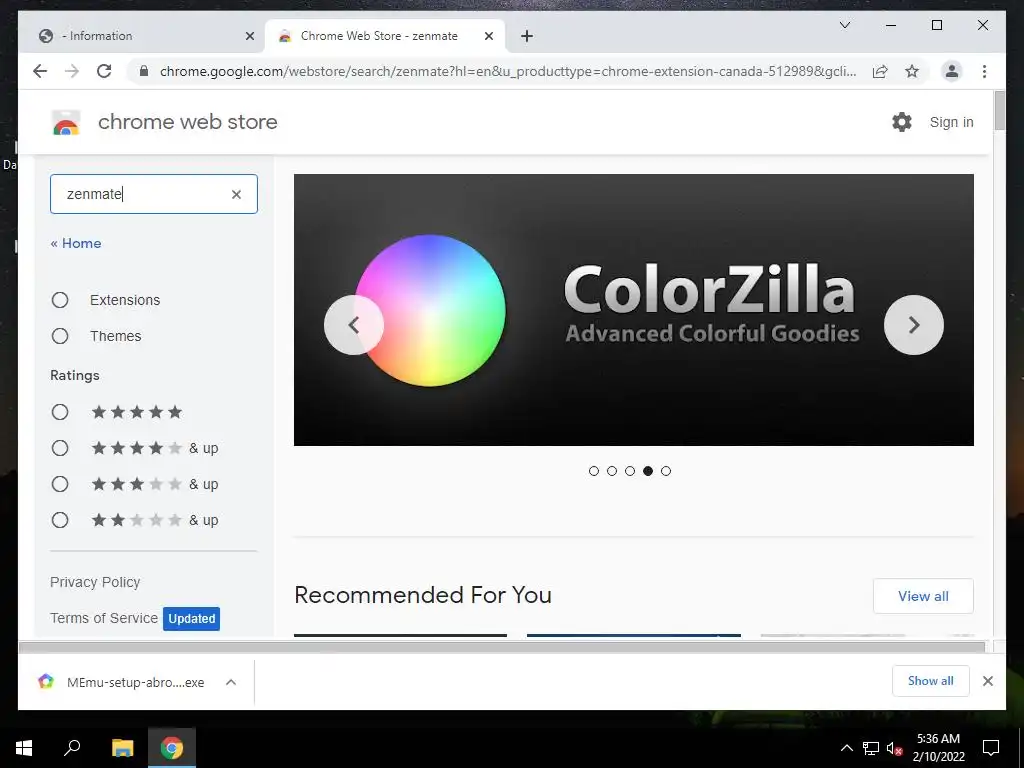Open a new tab
The image size is (1024, 768).
(527, 36)
